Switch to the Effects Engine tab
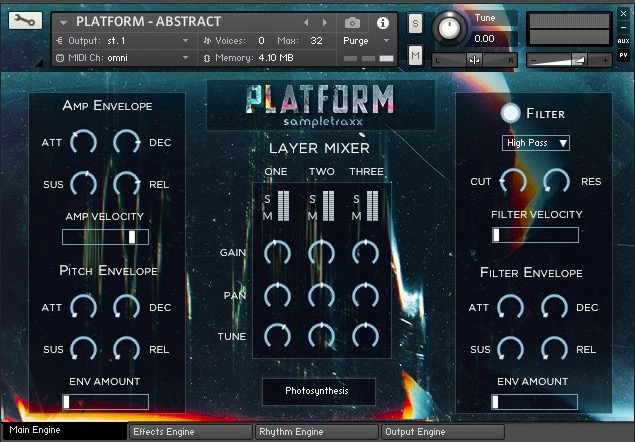The image size is (635, 442). [190, 432]
